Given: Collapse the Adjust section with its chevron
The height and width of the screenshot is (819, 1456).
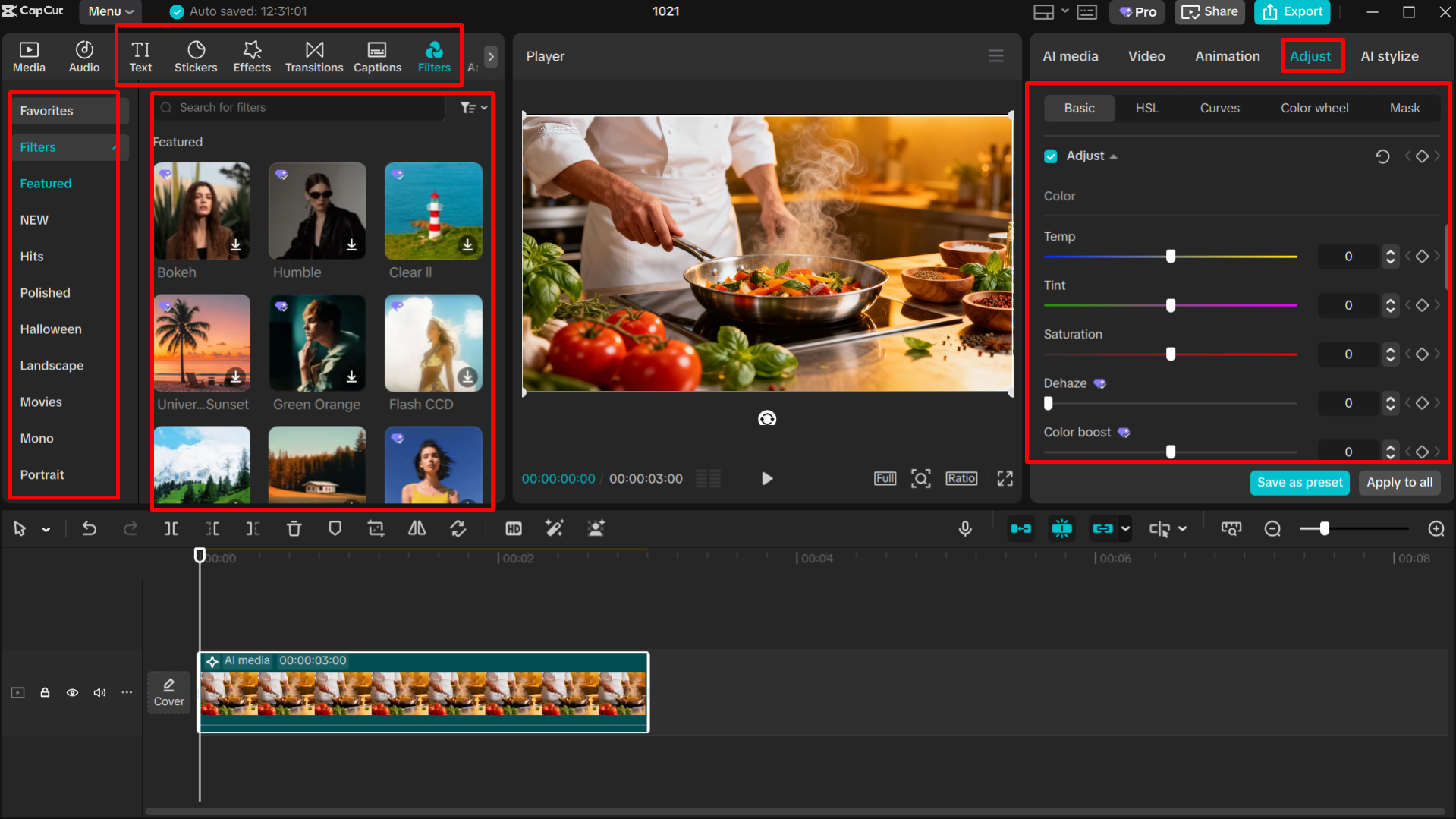Looking at the screenshot, I should pos(1114,156).
